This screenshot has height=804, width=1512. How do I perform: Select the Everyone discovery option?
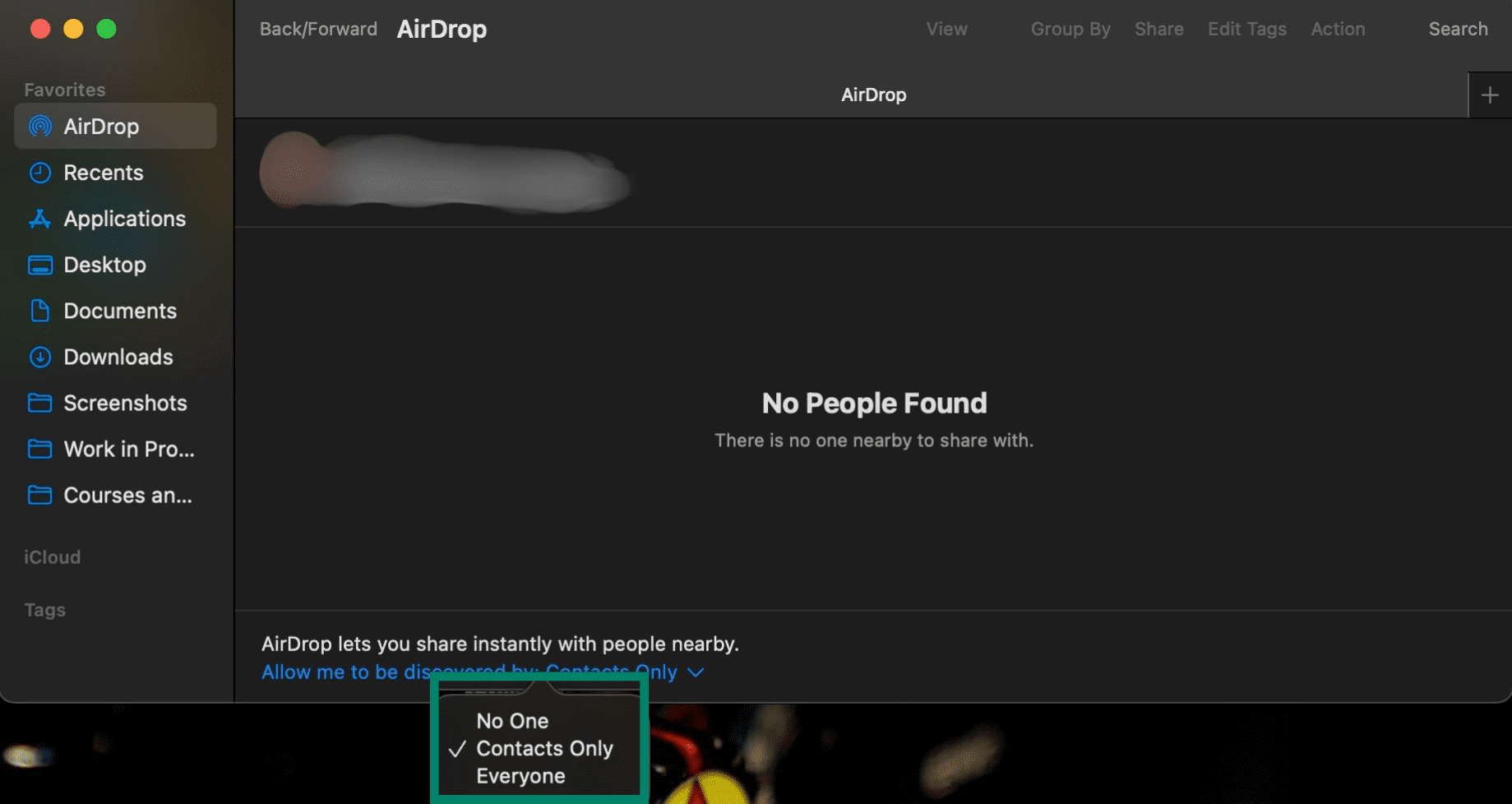click(x=520, y=775)
